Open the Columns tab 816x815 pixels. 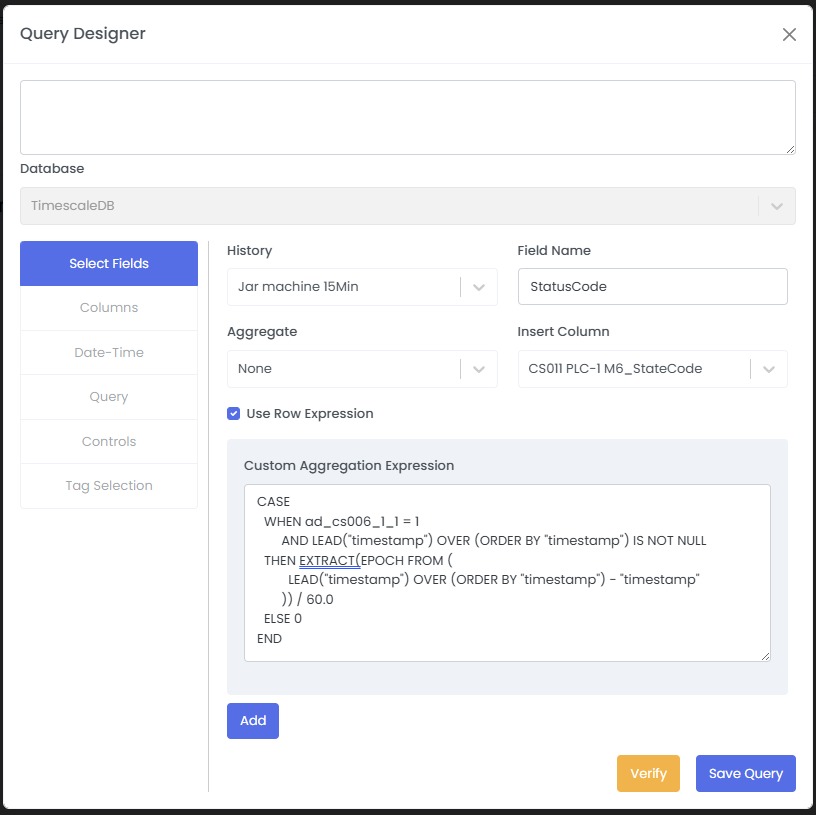point(109,308)
